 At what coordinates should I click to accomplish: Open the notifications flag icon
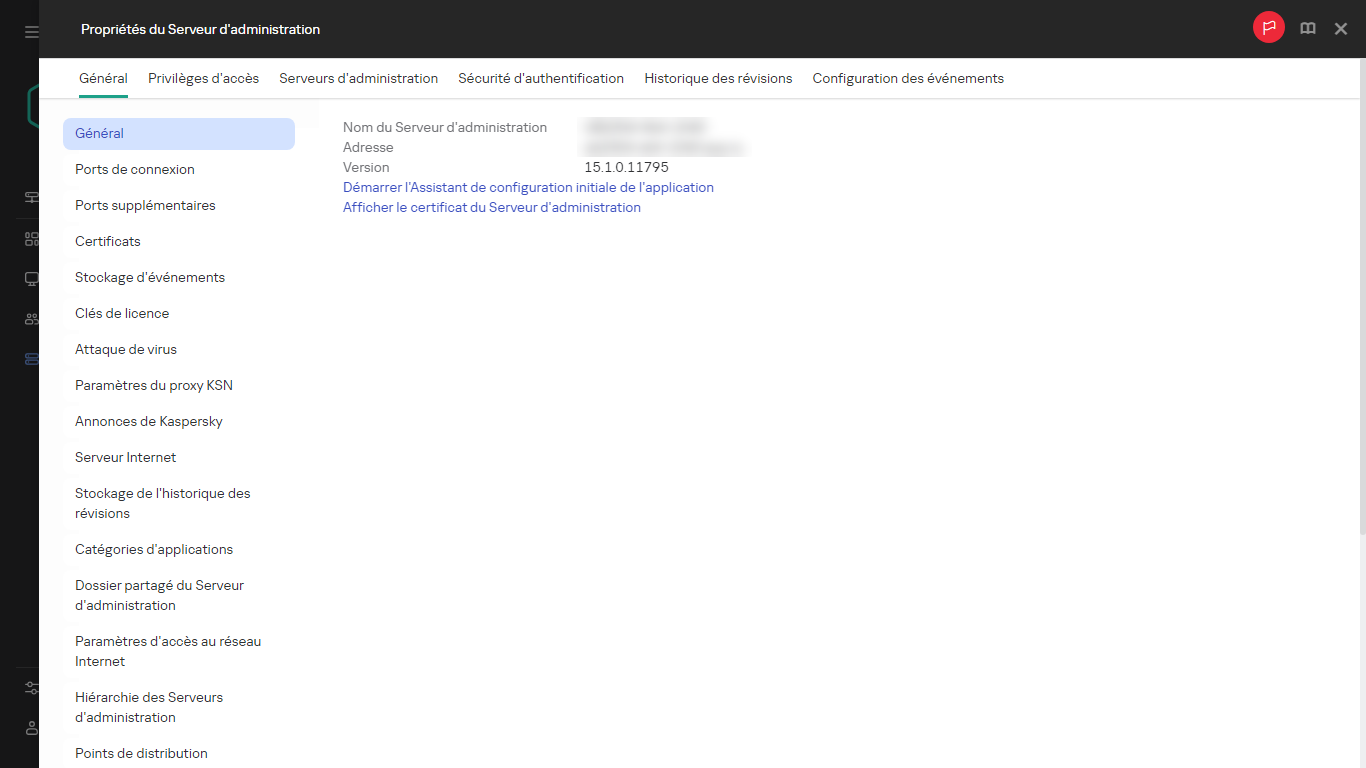(x=1268, y=27)
